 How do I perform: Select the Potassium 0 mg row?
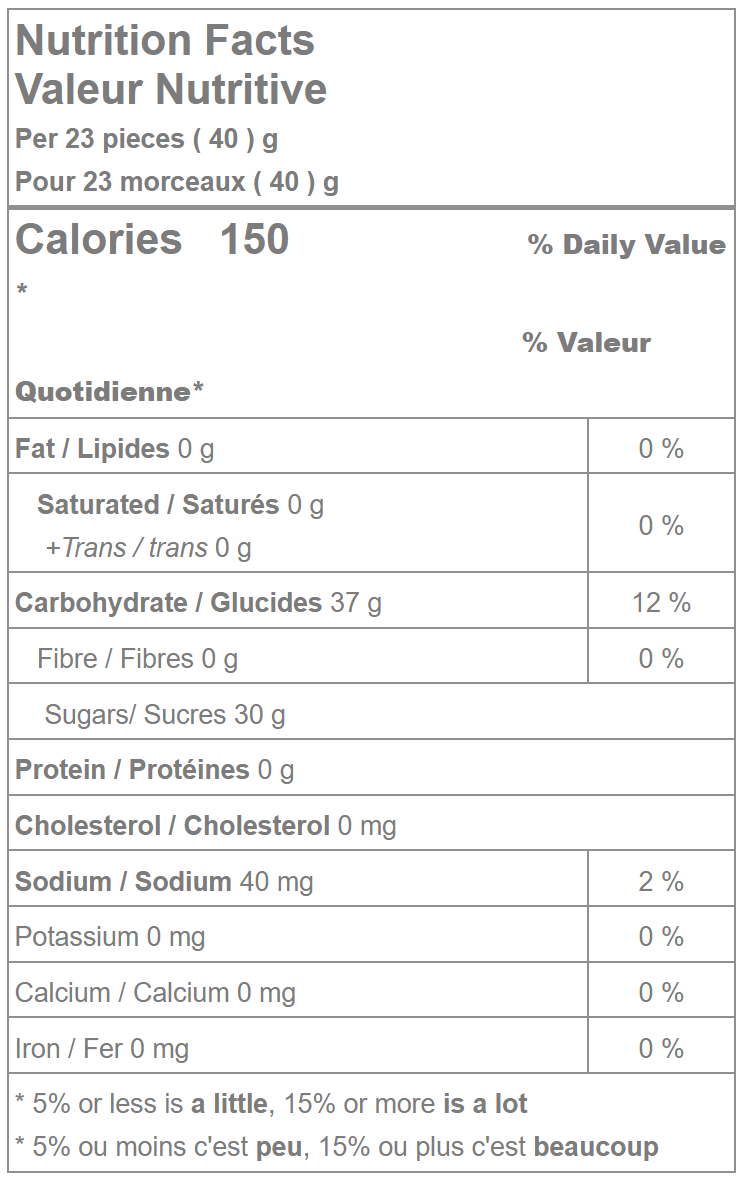110,937
